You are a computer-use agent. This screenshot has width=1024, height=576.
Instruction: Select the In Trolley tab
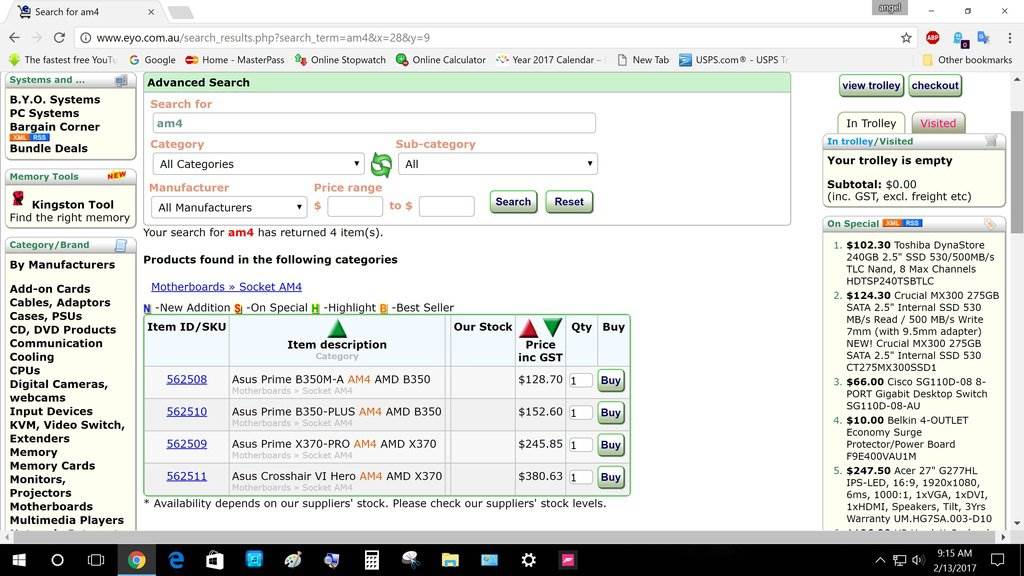click(x=870, y=123)
